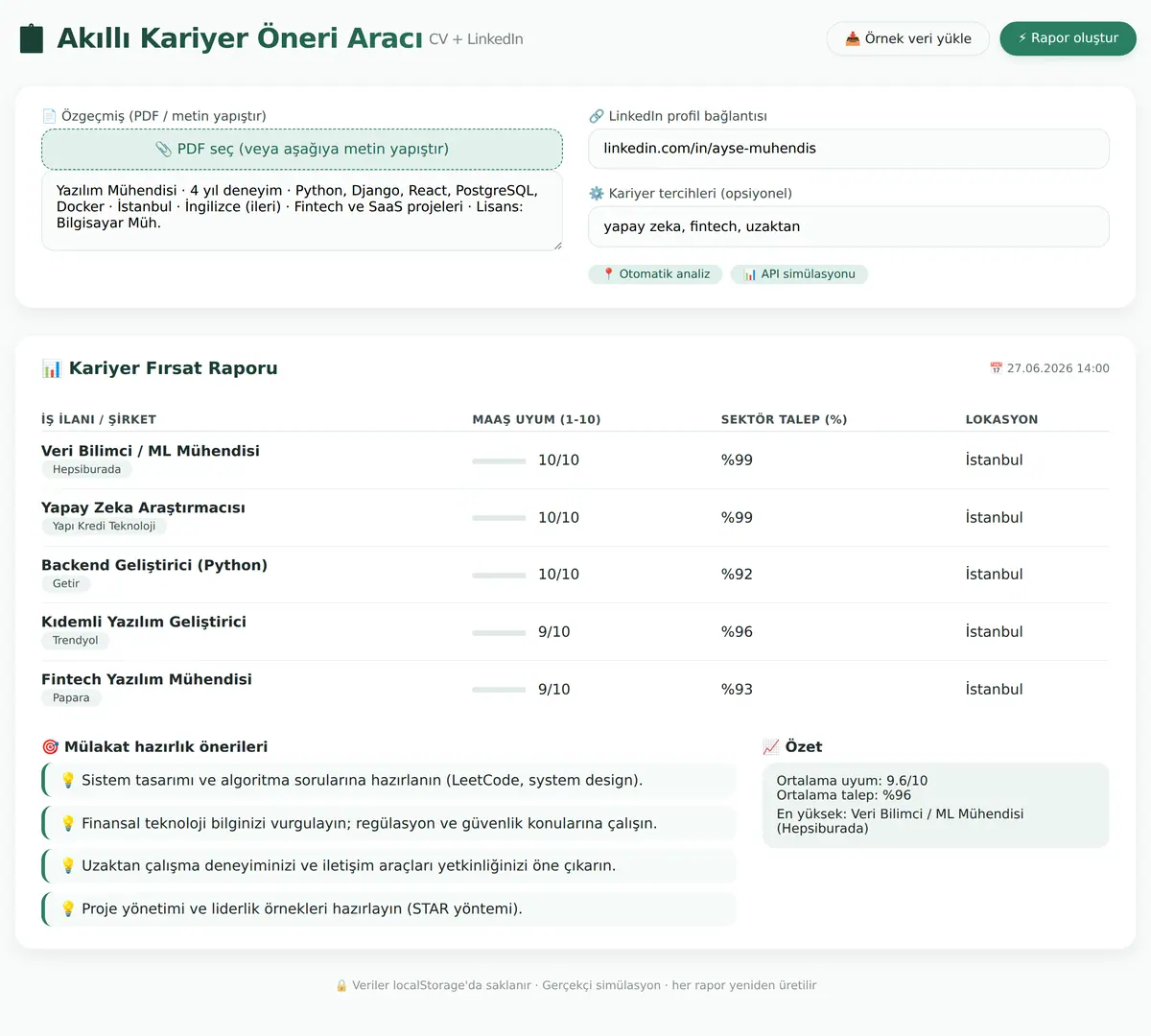Image resolution: width=1151 pixels, height=1036 pixels.
Task: Click the lightbulb icon of the Uzaktan çalışma tip
Action: pyautogui.click(x=68, y=865)
